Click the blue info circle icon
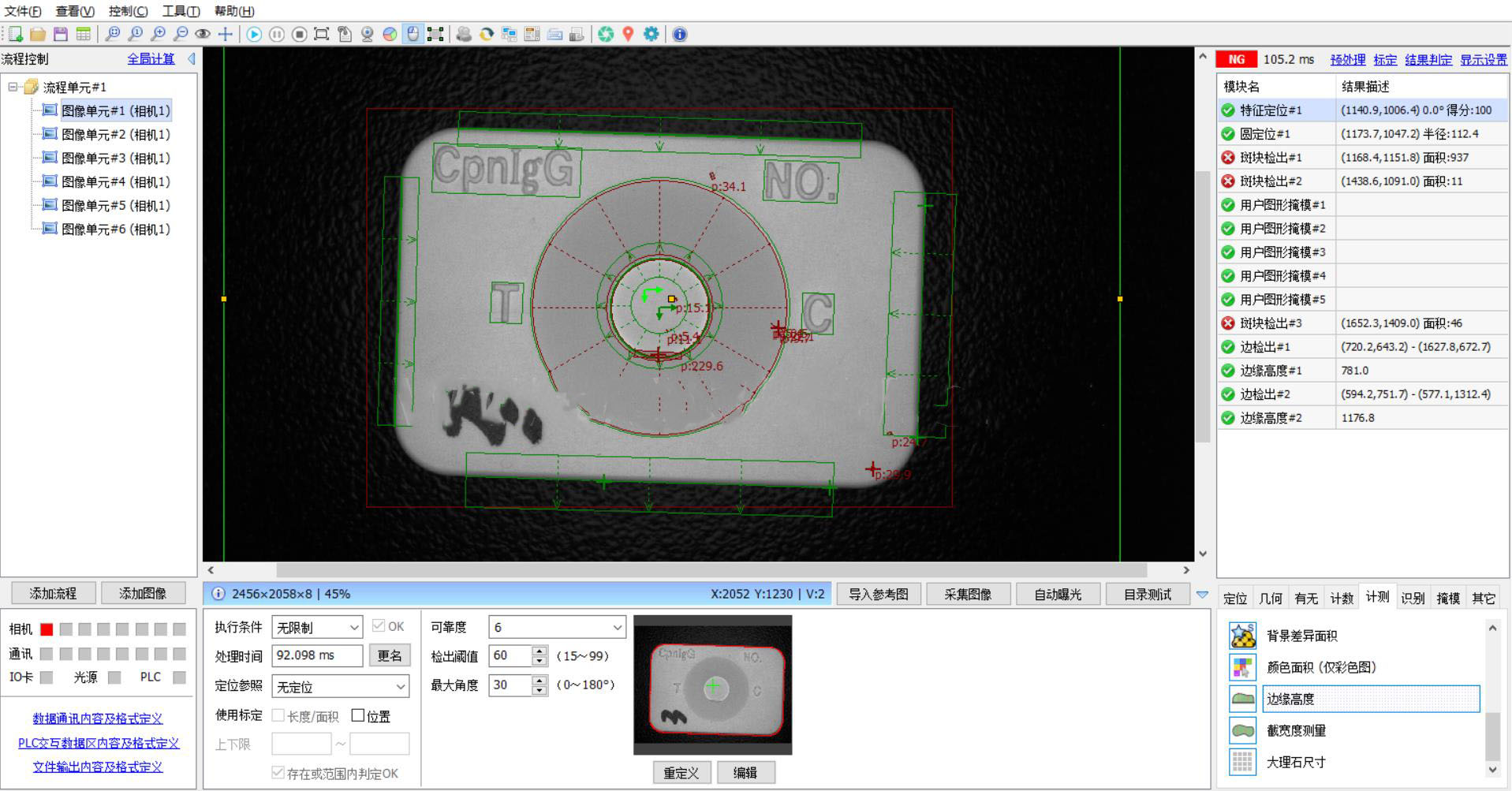This screenshot has width=1512, height=791. point(680,34)
